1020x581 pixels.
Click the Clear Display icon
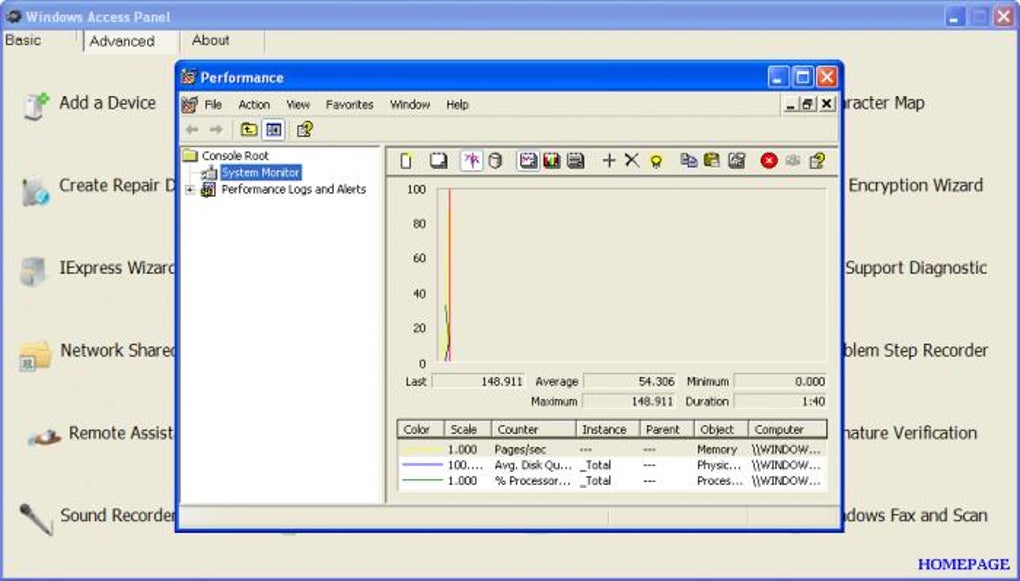click(438, 161)
